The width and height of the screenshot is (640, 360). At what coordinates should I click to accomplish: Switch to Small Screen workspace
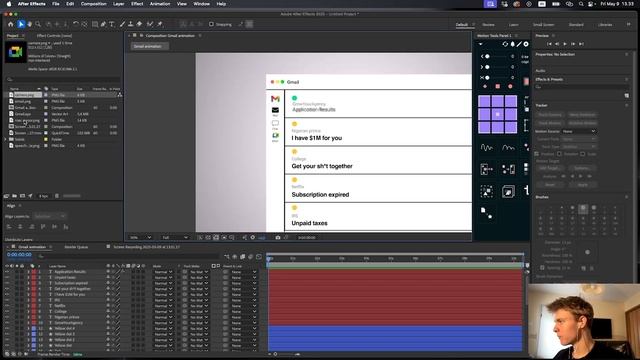(543, 24)
